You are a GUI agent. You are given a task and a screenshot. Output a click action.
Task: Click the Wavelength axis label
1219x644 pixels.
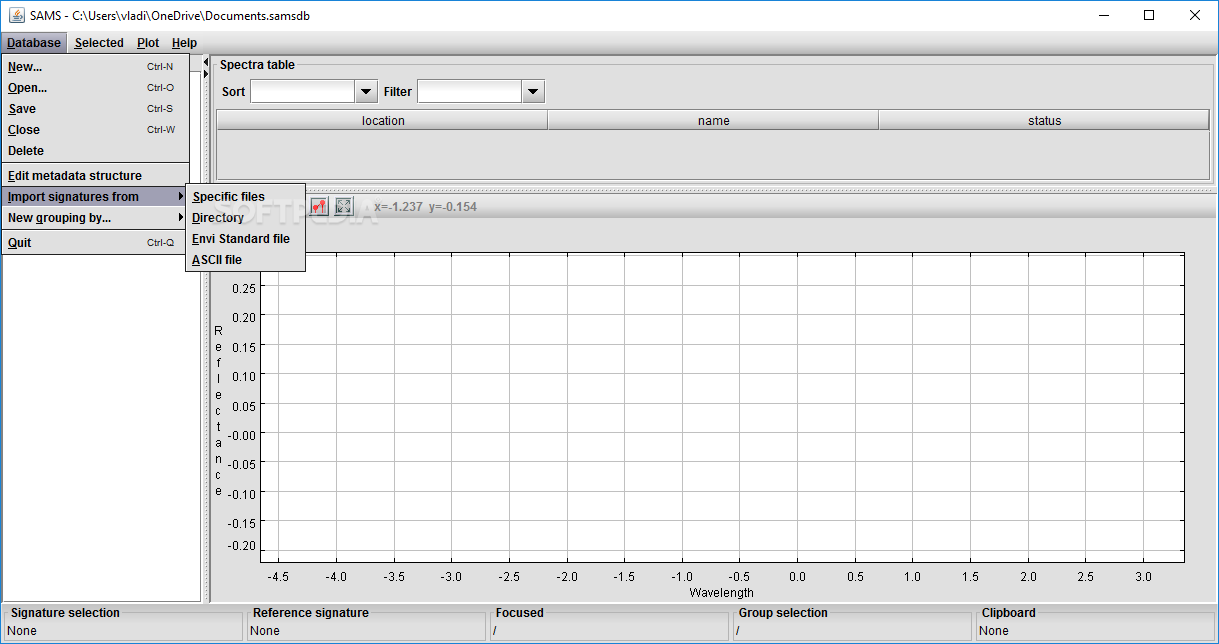pos(721,593)
